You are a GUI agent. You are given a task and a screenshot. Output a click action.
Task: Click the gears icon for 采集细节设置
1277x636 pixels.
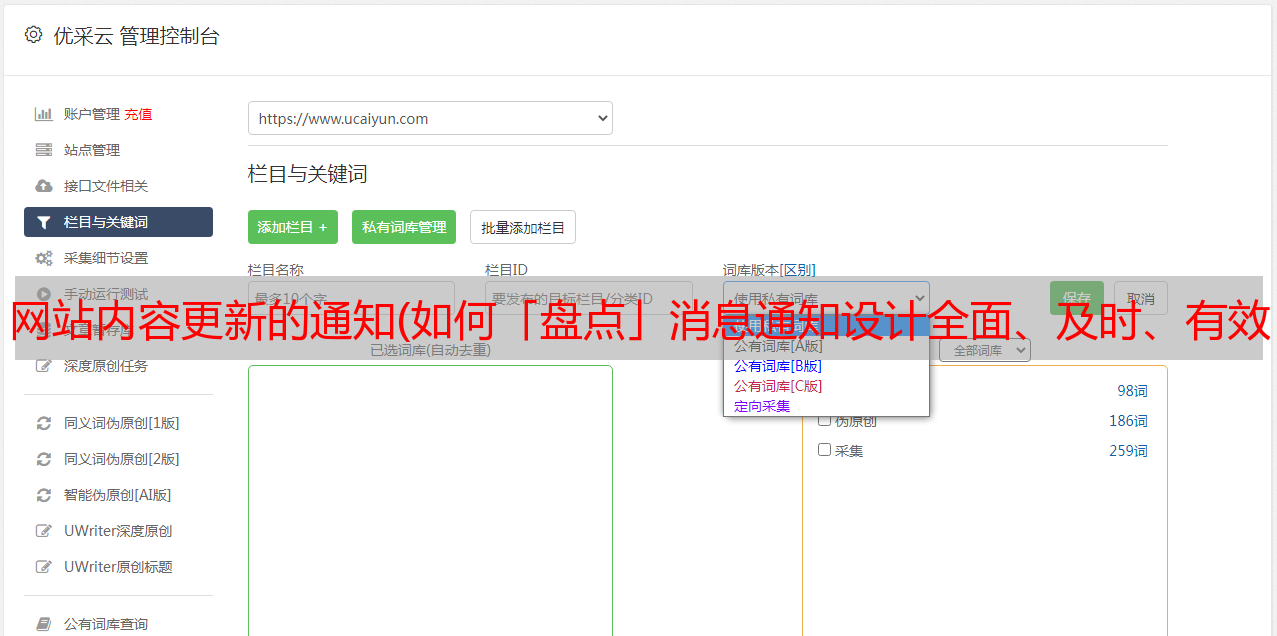[43, 258]
